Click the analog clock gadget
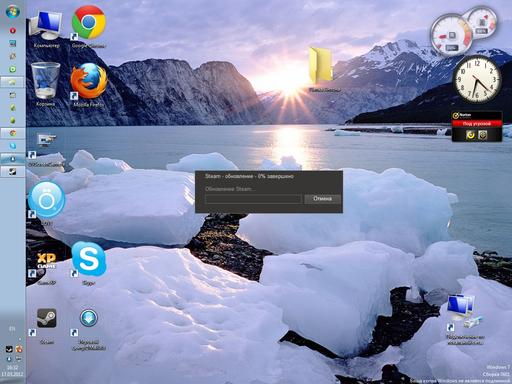The image size is (512, 384). [477, 79]
